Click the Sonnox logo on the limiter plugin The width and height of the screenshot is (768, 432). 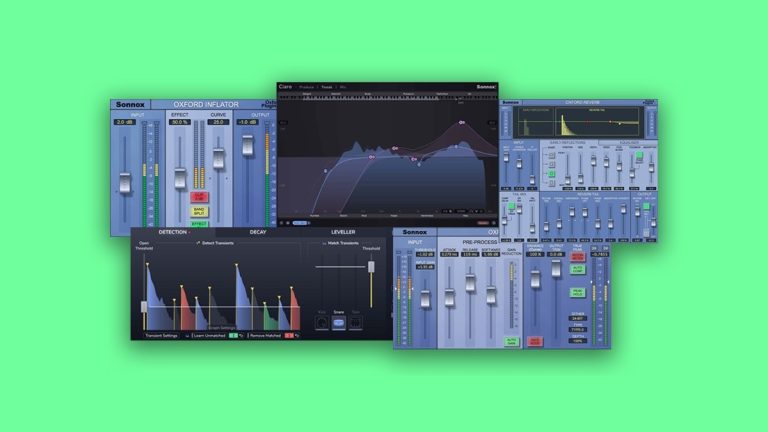coord(414,232)
